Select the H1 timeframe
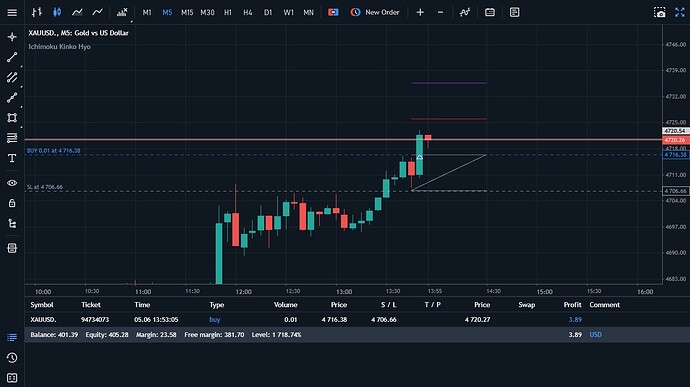690x387 pixels. click(228, 12)
